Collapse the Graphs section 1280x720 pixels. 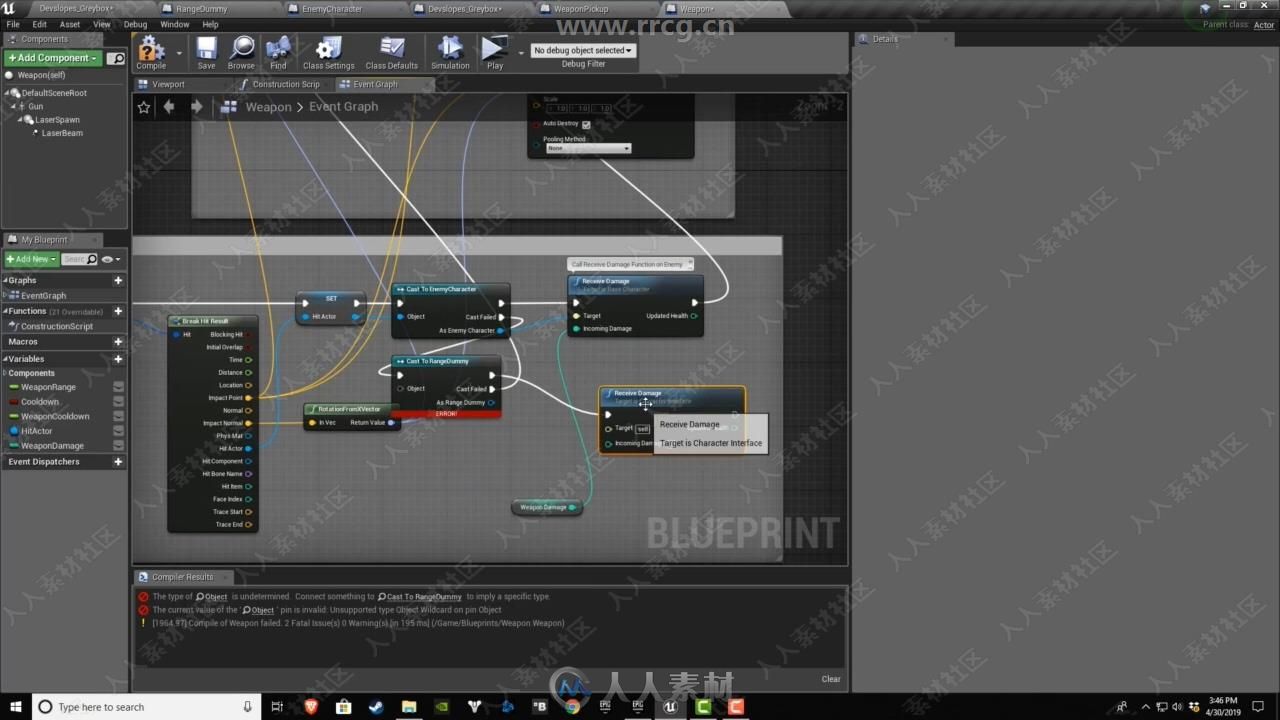6,281
